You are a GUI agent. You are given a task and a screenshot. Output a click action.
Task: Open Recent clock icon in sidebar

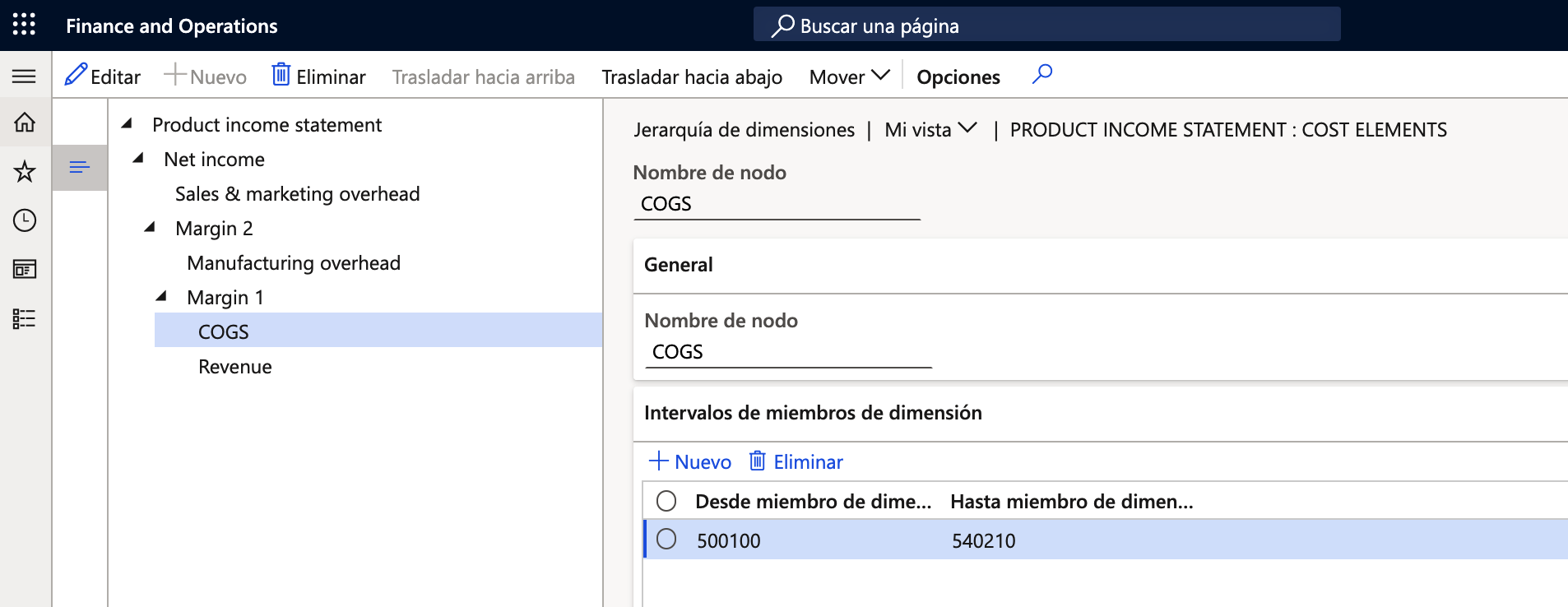(x=25, y=220)
